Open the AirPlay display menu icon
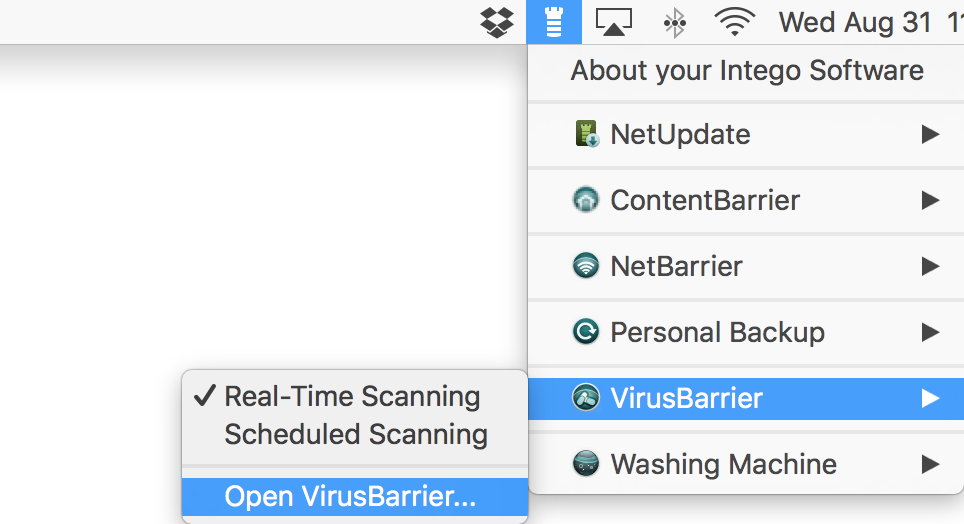 click(x=614, y=22)
